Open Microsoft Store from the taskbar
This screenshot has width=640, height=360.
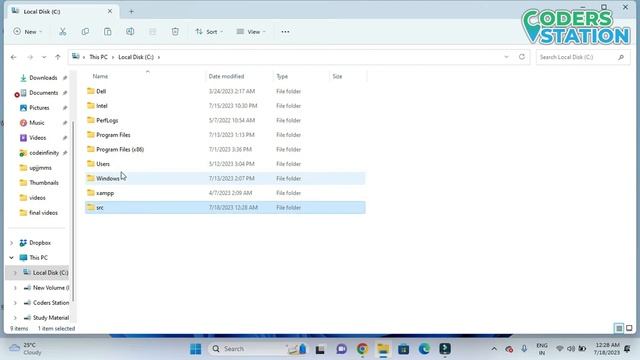tap(404, 349)
